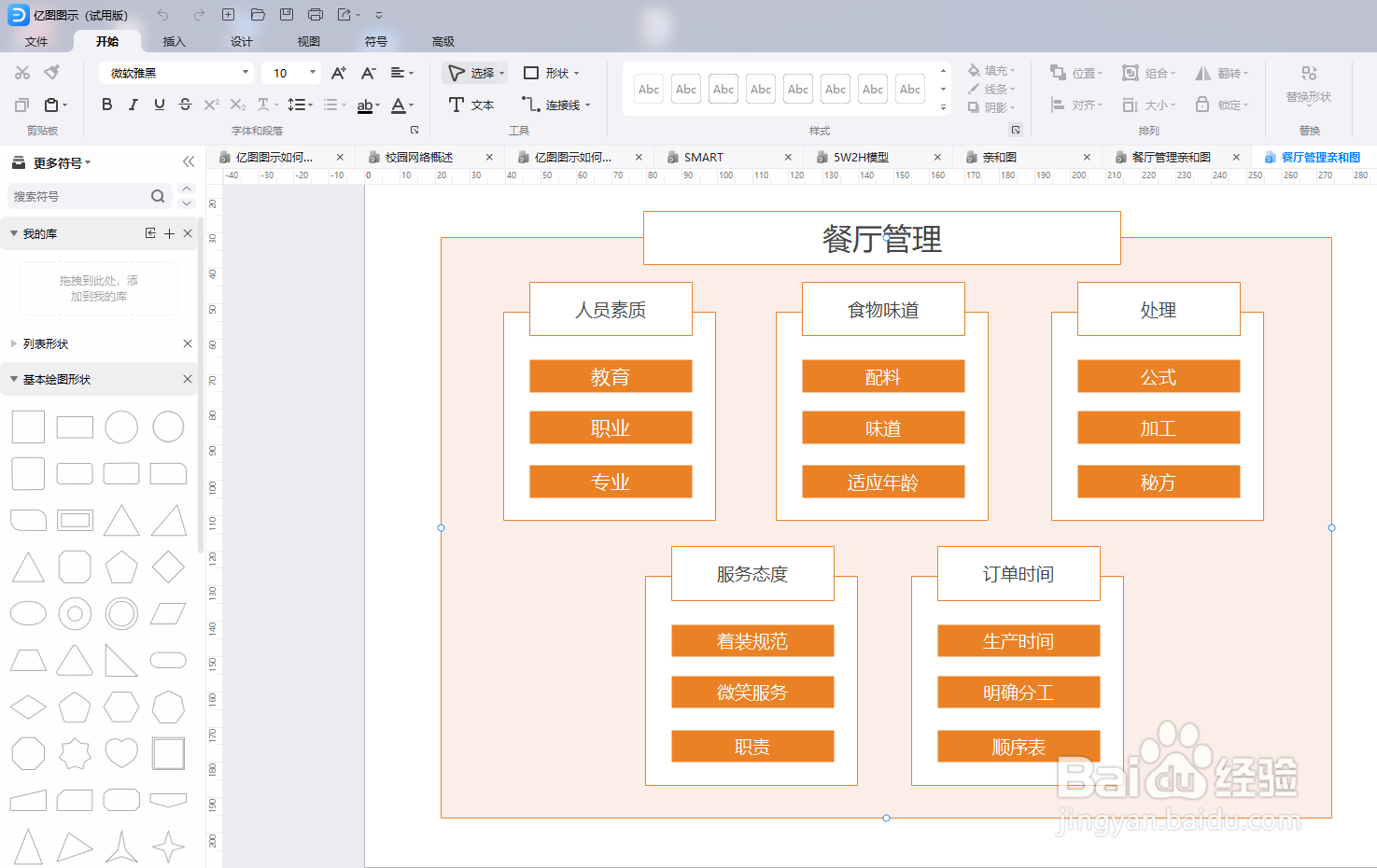Click the symbol search magnifier icon
The height and width of the screenshot is (868, 1377).
click(158, 196)
